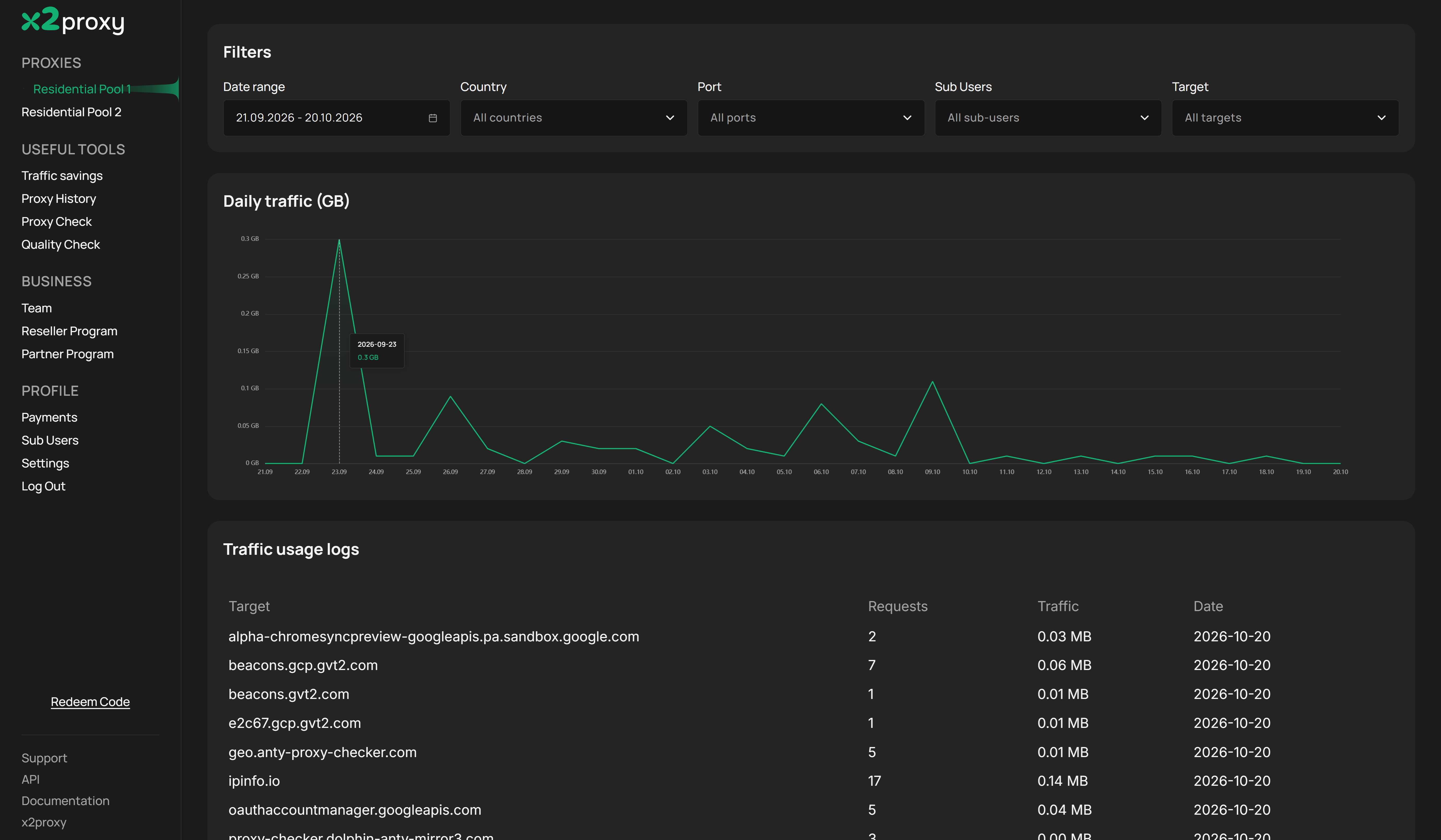Screen dimensions: 1441x840
Task: Expand the All sub-users dropdown
Action: pos(1048,118)
